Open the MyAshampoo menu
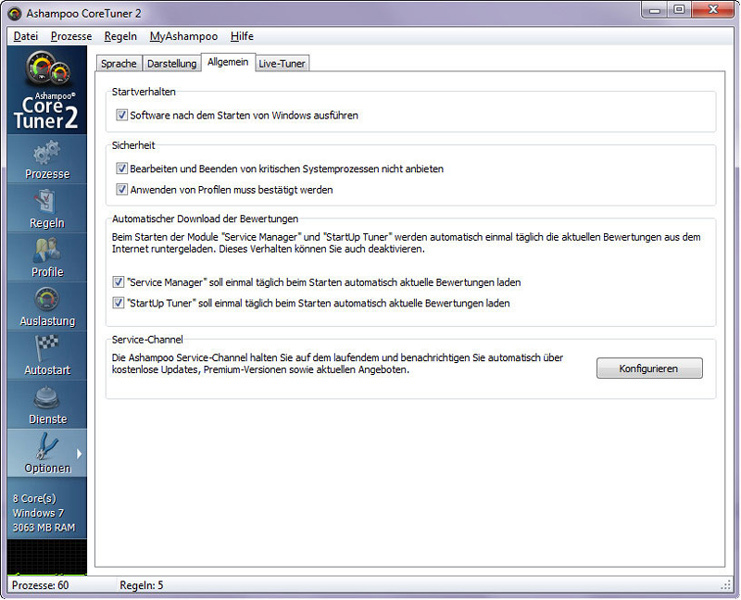Screen dimensions: 741x600 pos(183,36)
